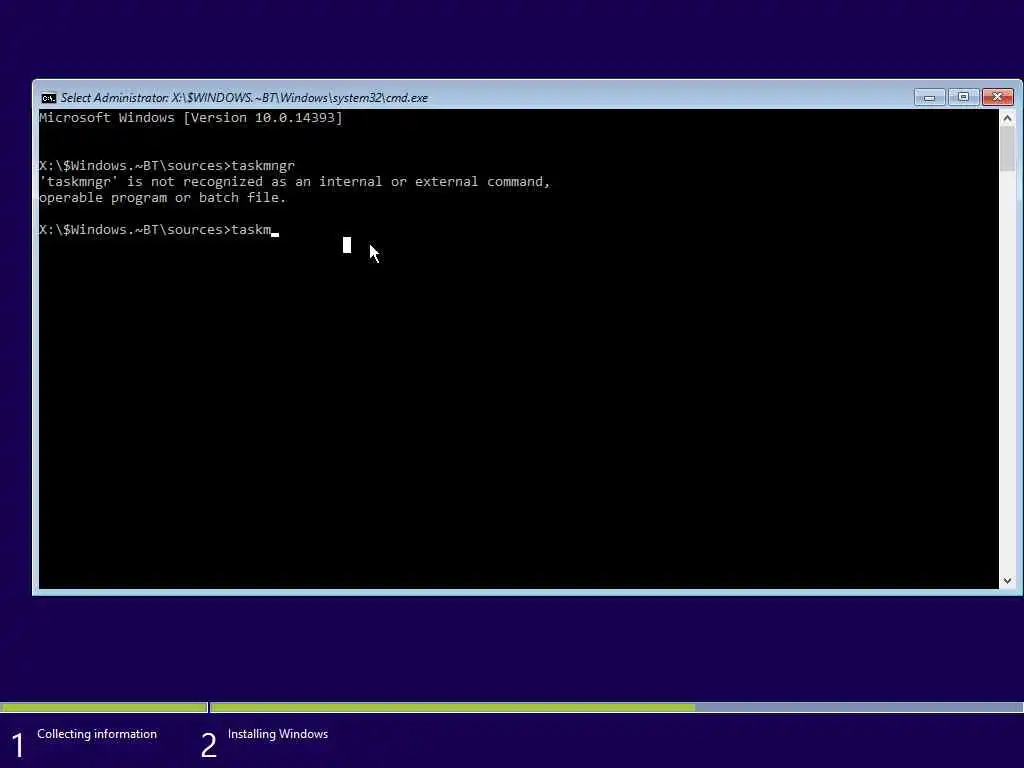Maximize the cmd.exe command prompt window
The image size is (1024, 768).
(963, 97)
